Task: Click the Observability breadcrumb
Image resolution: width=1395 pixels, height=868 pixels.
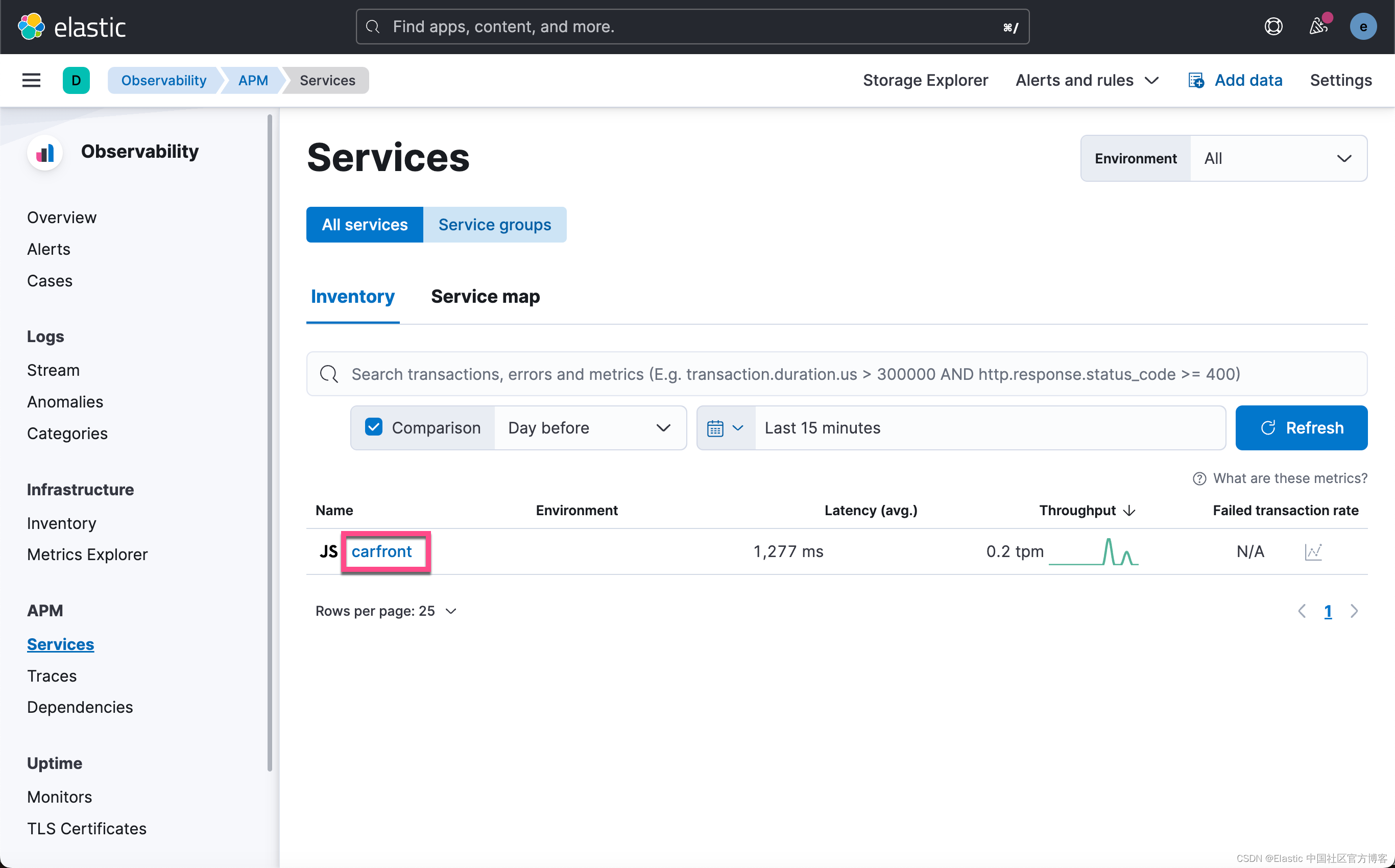Action: [x=163, y=80]
